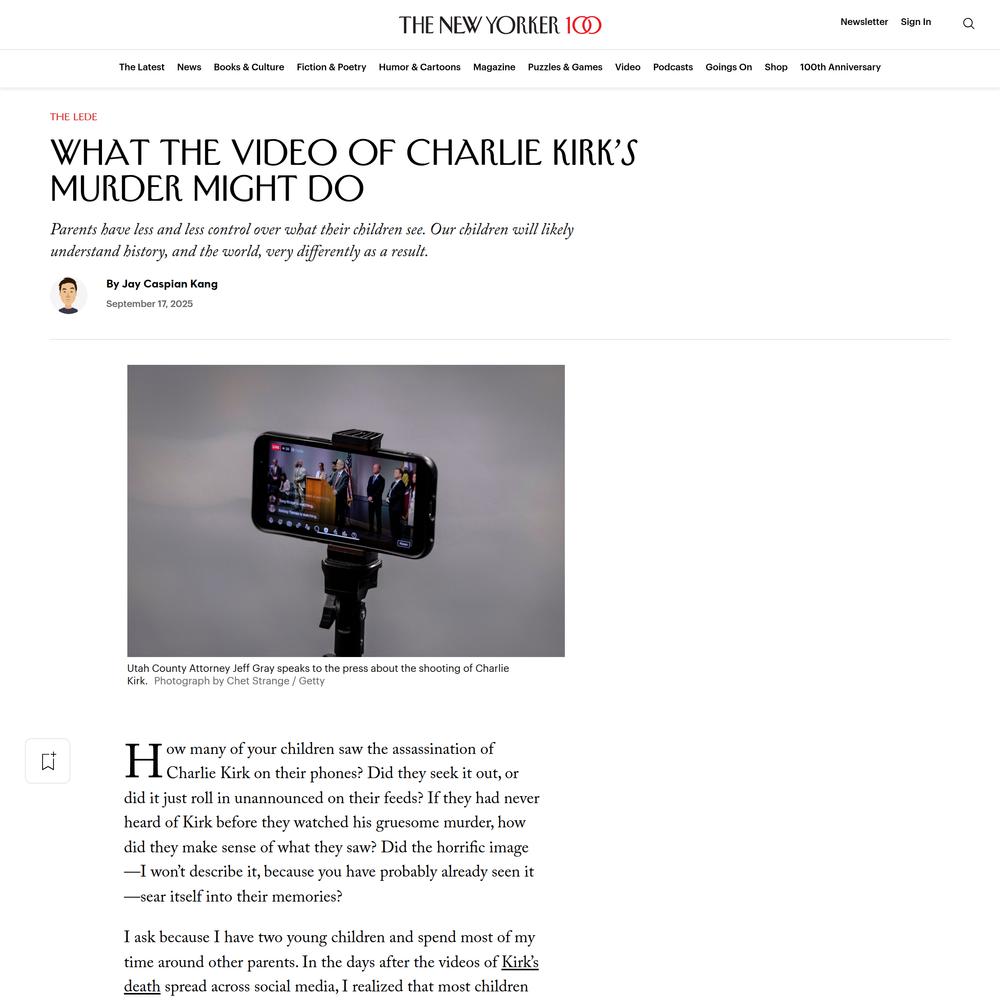The image size is (1000, 1000).
Task: Open the search magnifier icon
Action: (x=968, y=24)
